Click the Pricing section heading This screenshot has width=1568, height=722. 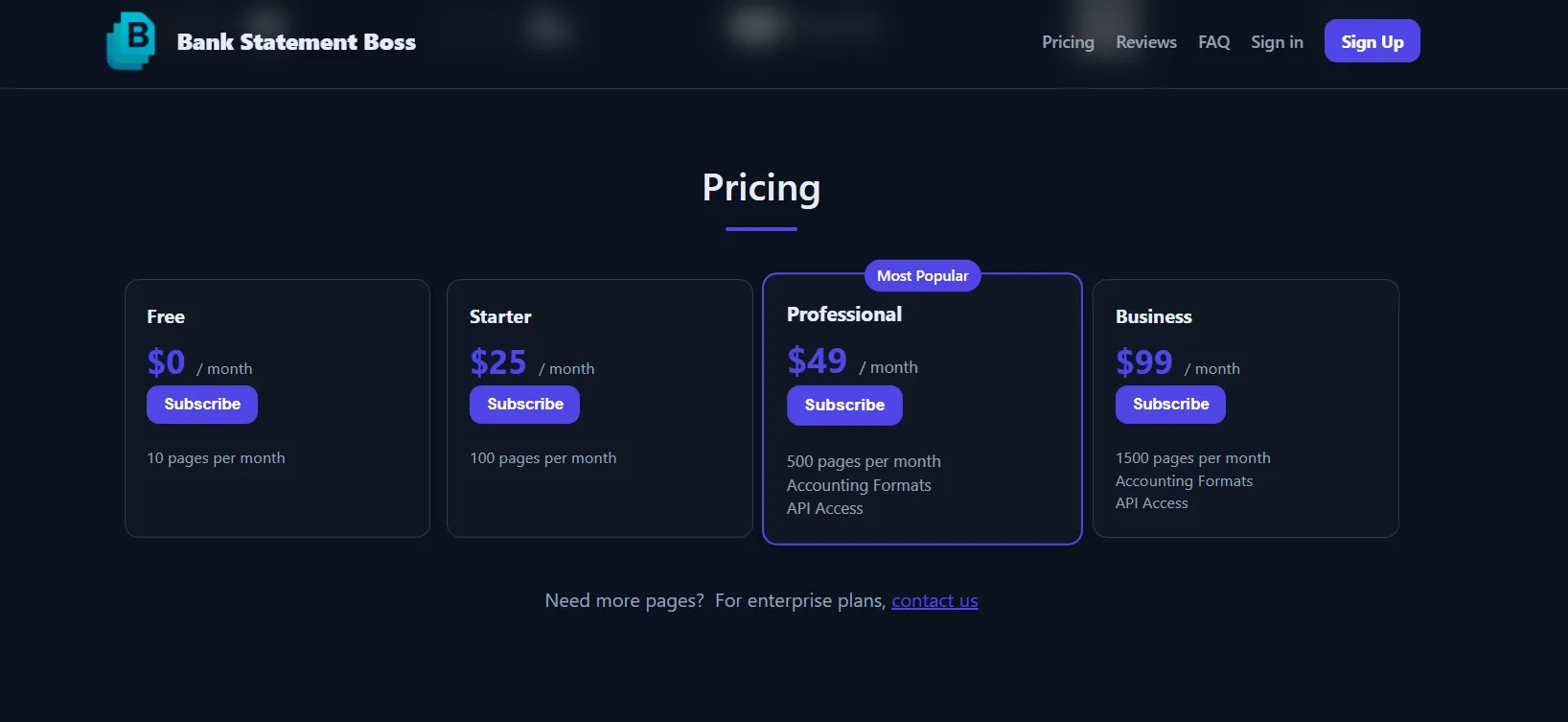click(761, 188)
